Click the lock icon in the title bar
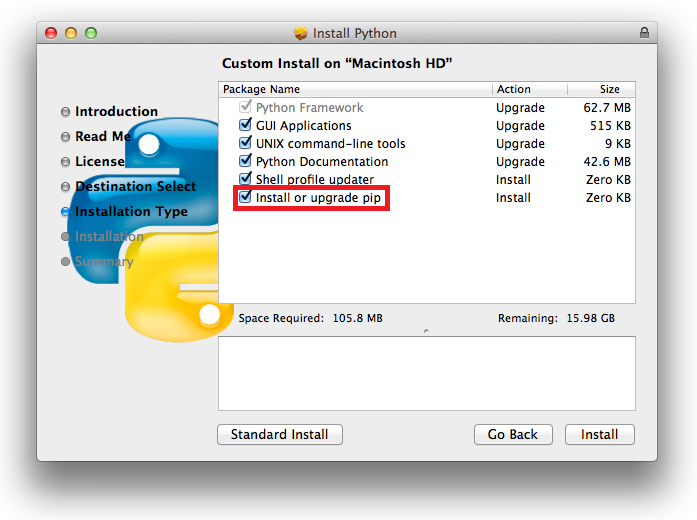Viewport: 697px width, 520px height. click(644, 33)
